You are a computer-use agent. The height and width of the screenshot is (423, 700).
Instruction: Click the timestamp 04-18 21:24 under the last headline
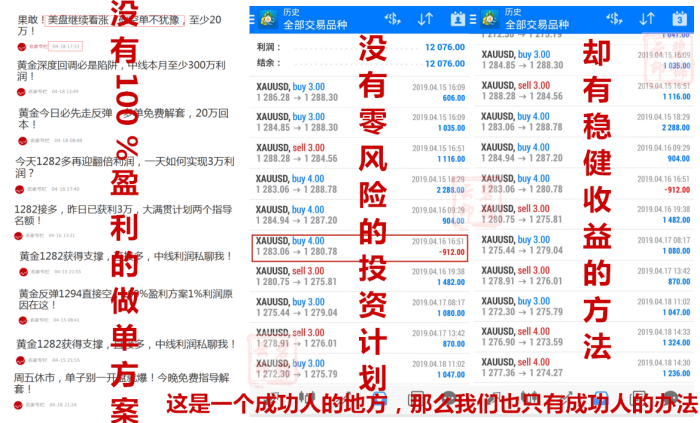click(x=63, y=405)
